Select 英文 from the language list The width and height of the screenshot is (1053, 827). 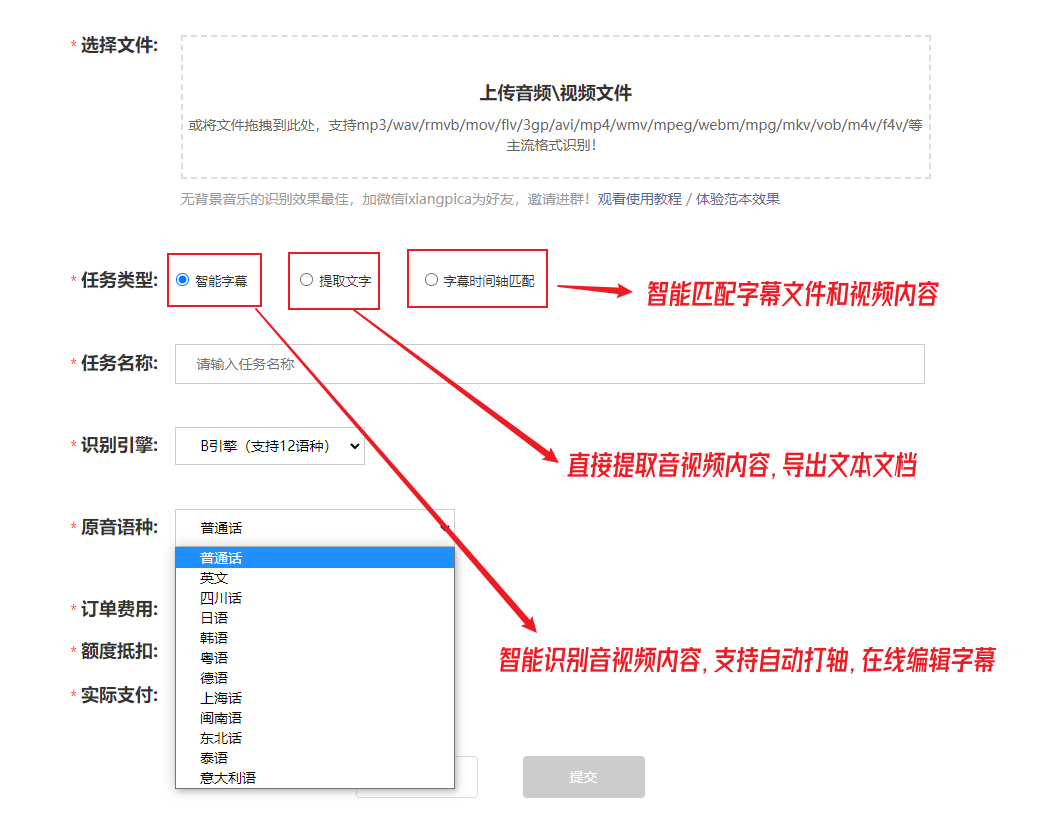(x=214, y=578)
